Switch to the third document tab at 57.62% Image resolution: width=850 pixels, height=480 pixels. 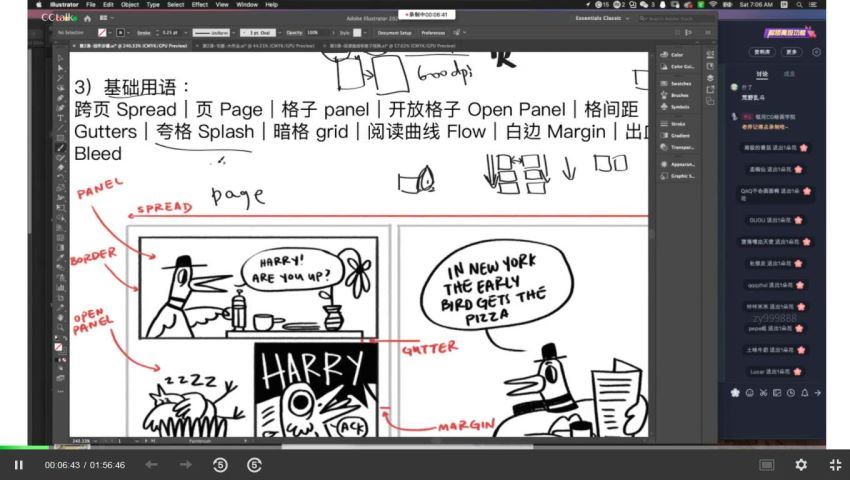393,46
